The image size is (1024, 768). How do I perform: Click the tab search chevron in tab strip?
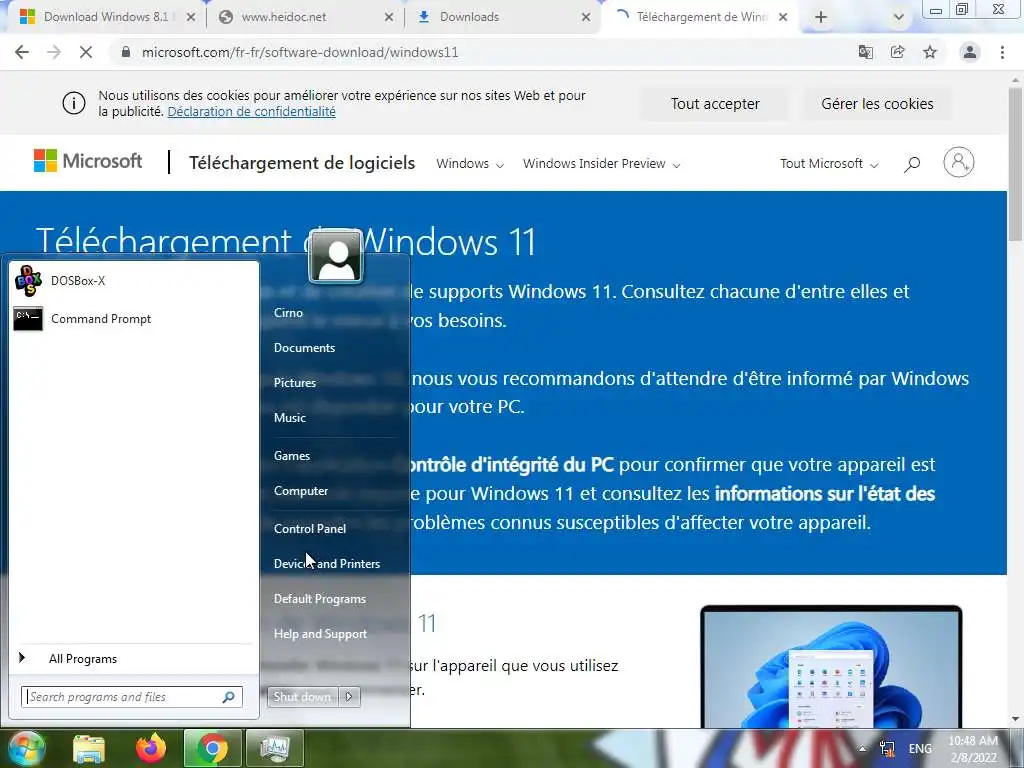coord(899,17)
